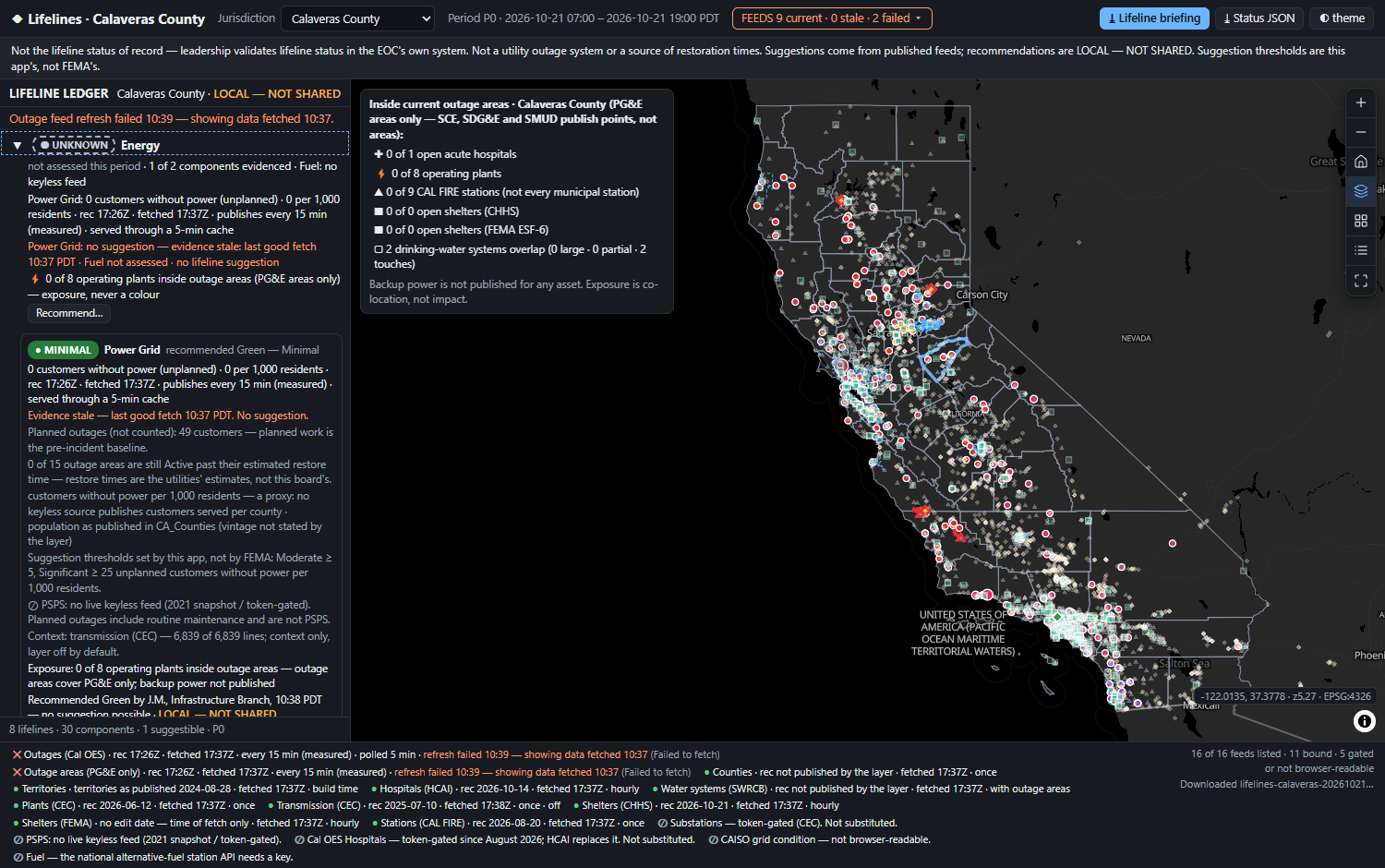Click the square icon for FEMA ESF-6 shelters
The height and width of the screenshot is (868, 1385).
point(378,230)
